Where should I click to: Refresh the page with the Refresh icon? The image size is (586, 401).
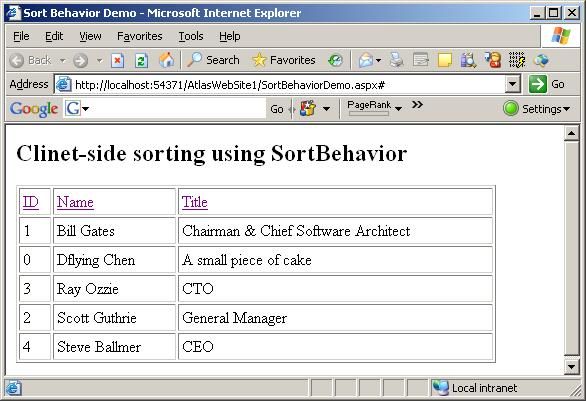coord(141,60)
